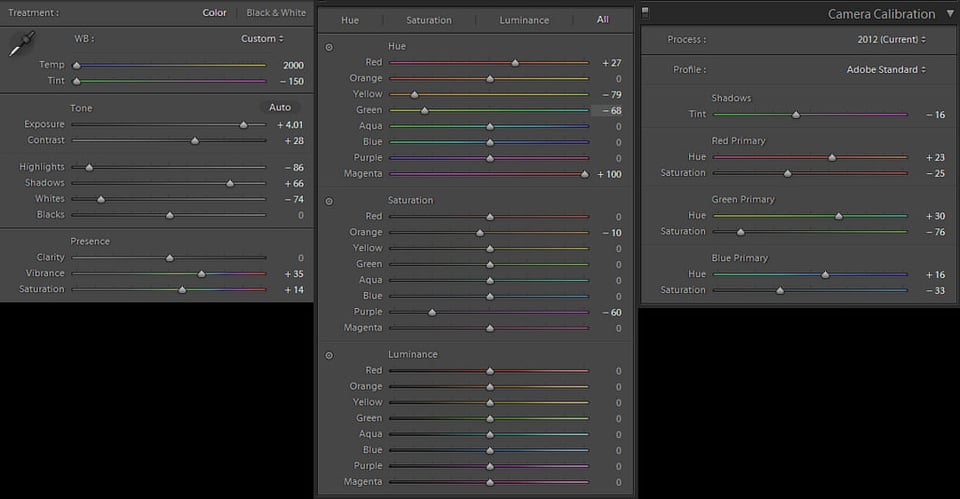Viewport: 960px width, 499px height.
Task: Click the Clarity slider handle
Action: [170, 258]
